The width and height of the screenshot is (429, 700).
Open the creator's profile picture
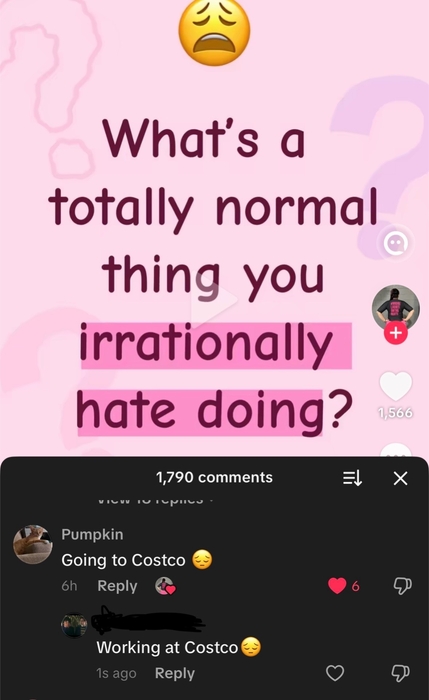[396, 308]
